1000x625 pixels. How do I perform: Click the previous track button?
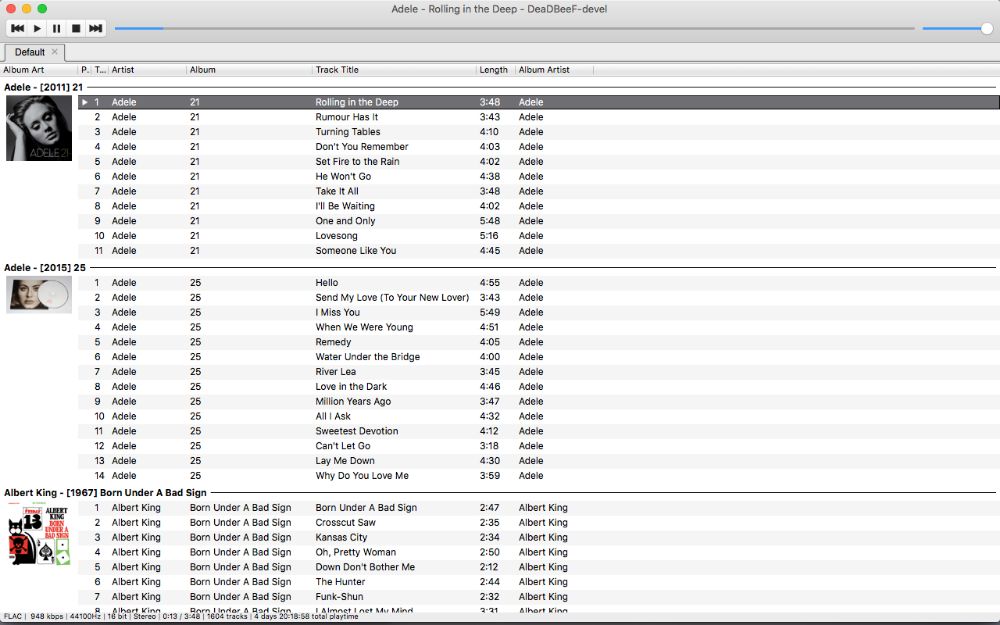pyautogui.click(x=17, y=28)
